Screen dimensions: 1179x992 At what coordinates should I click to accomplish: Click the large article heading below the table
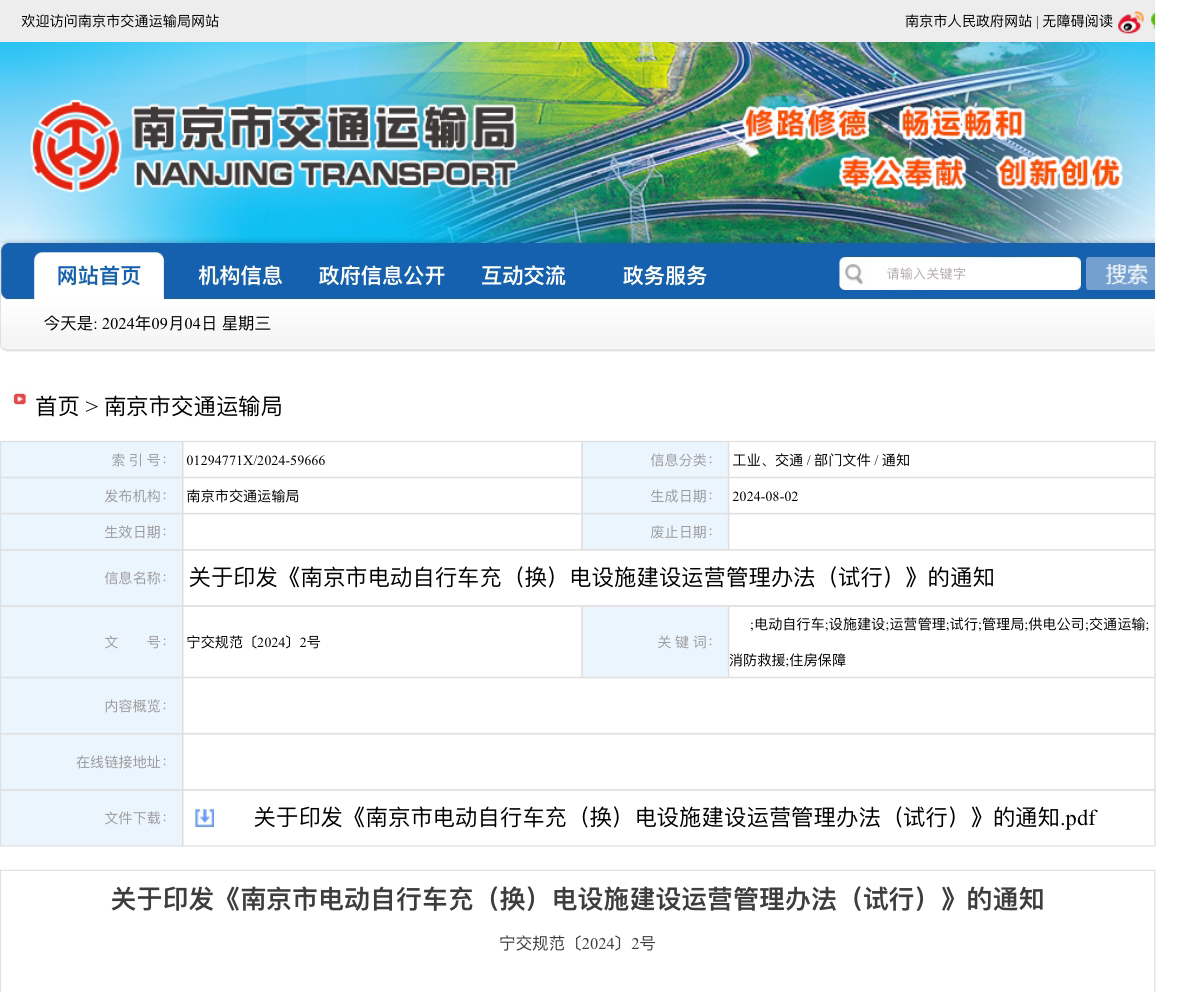tap(577, 899)
